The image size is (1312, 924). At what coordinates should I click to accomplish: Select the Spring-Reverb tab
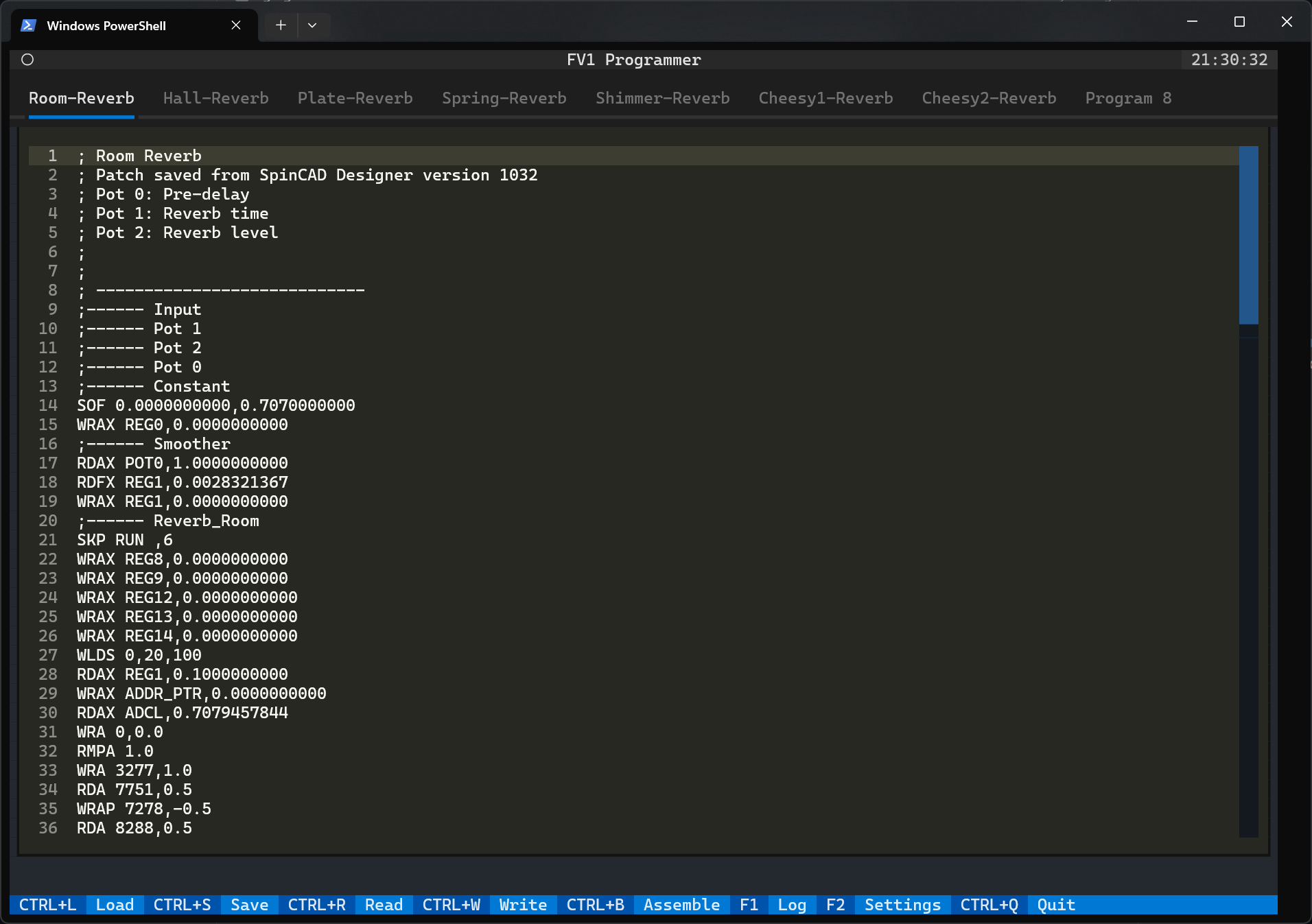pos(504,98)
